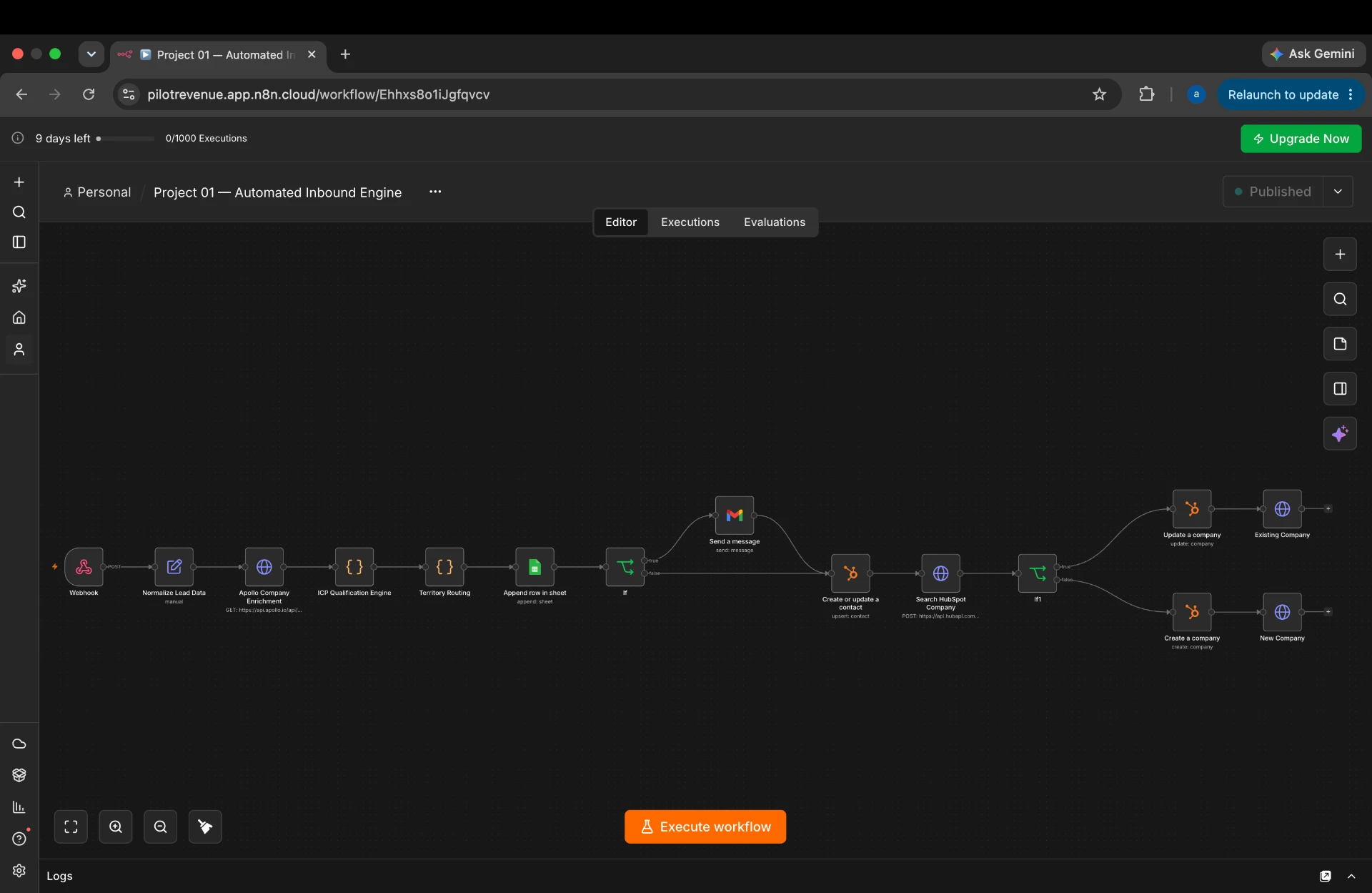Select the Editor tab

(621, 222)
